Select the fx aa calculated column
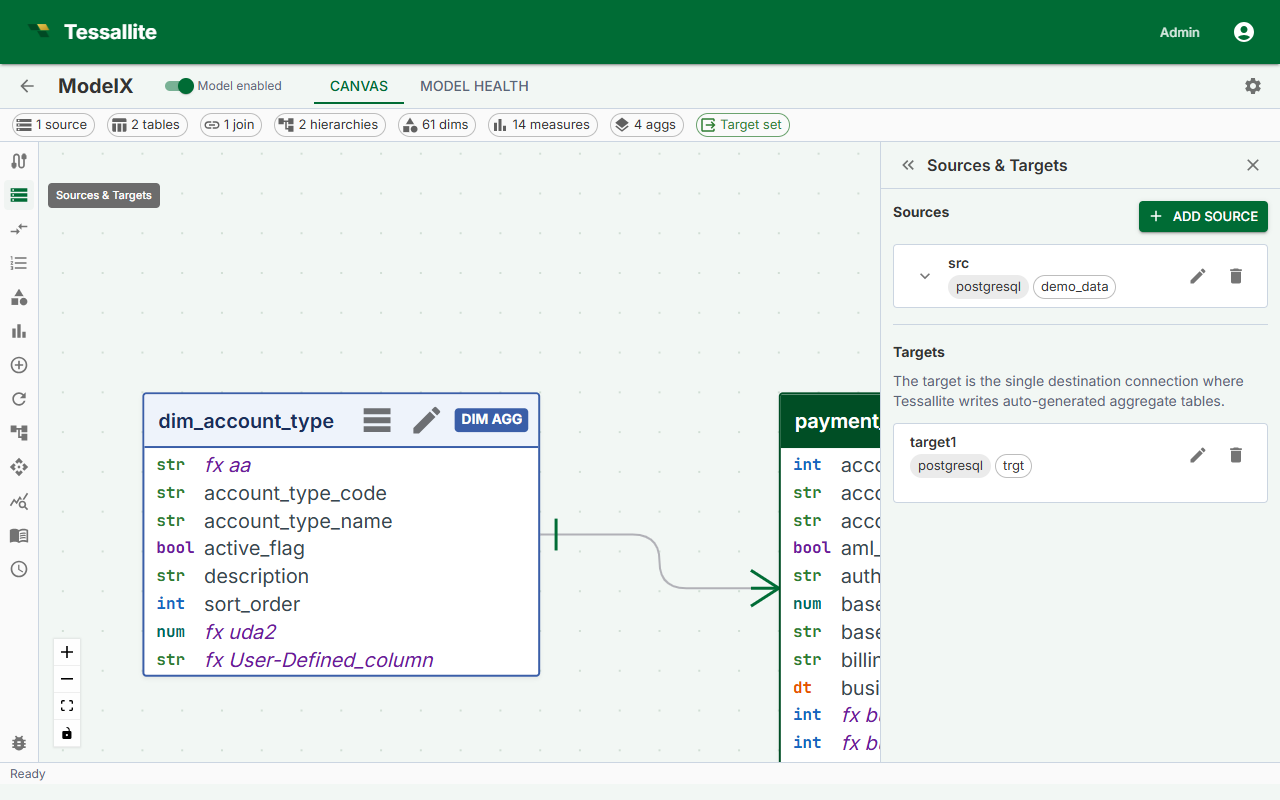Image resolution: width=1280 pixels, height=800 pixels. 341,465
